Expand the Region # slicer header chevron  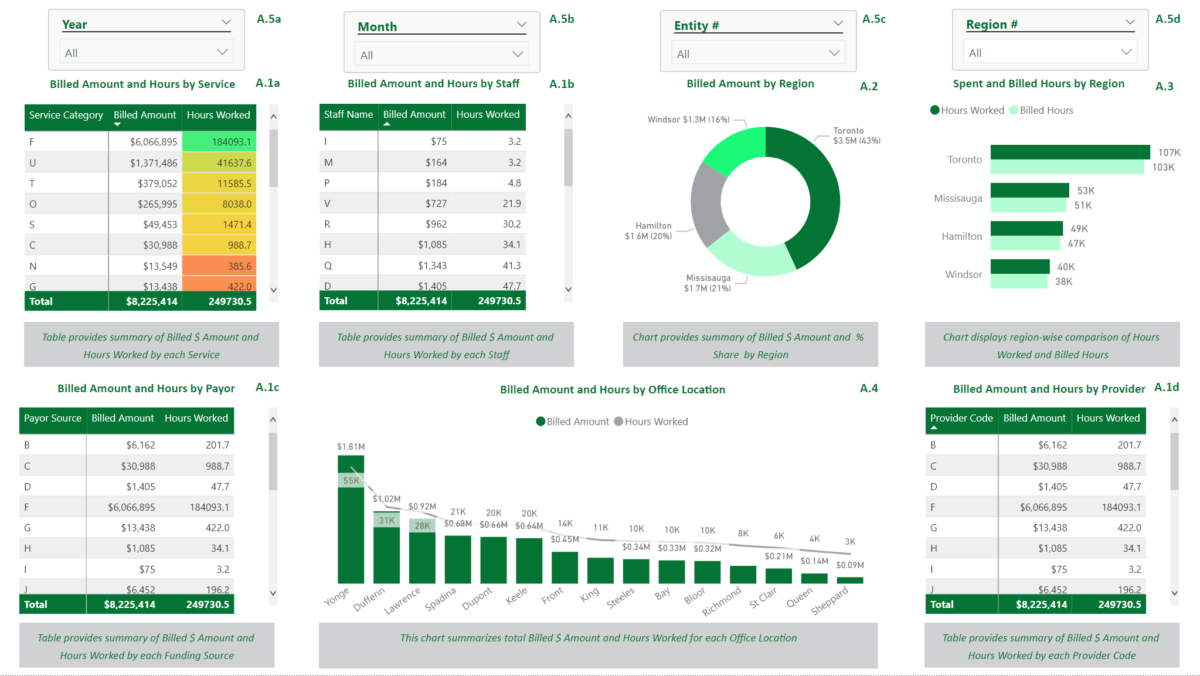click(1130, 24)
